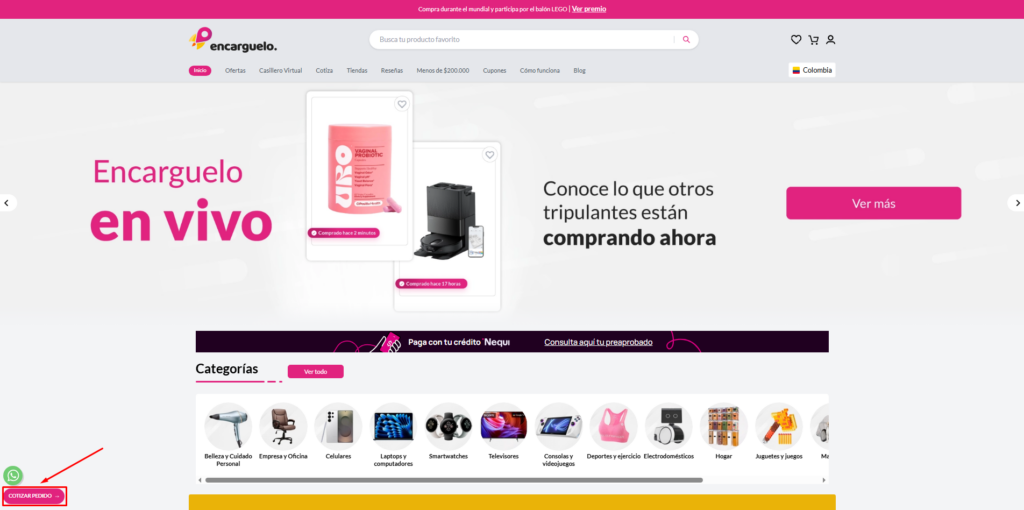Image resolution: width=1024 pixels, height=510 pixels.
Task: Open the Reseñas menu item
Action: click(x=392, y=71)
